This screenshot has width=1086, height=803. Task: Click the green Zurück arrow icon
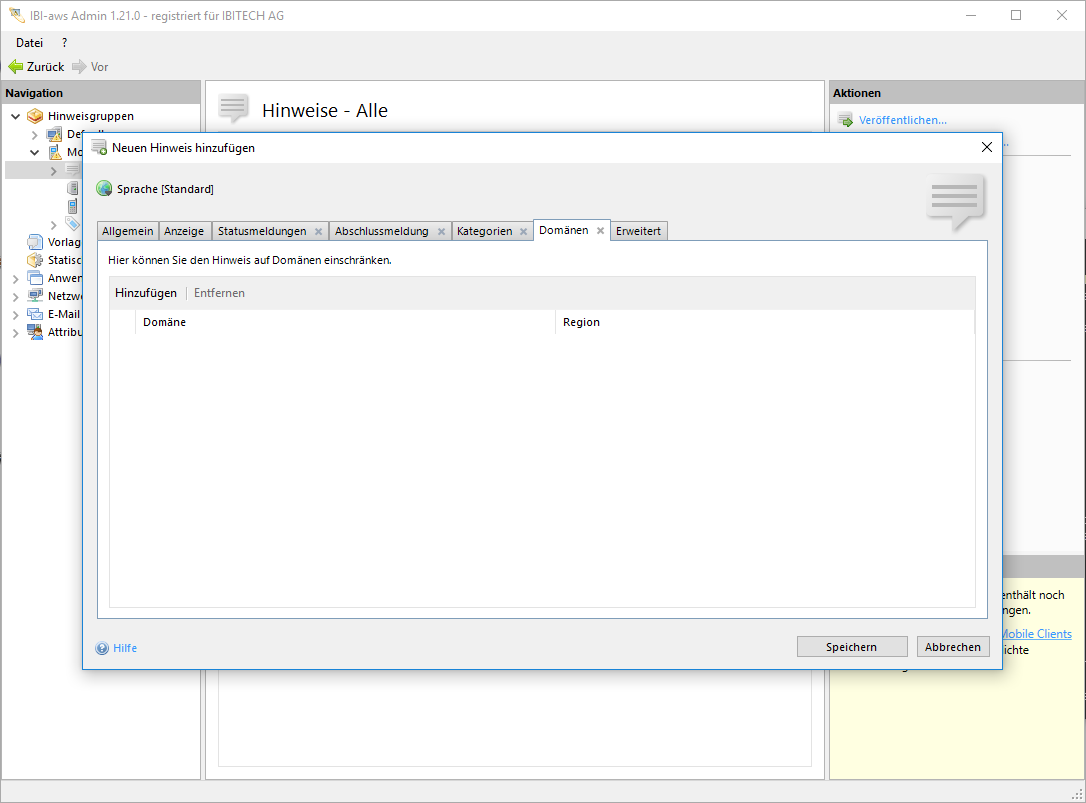[15, 67]
